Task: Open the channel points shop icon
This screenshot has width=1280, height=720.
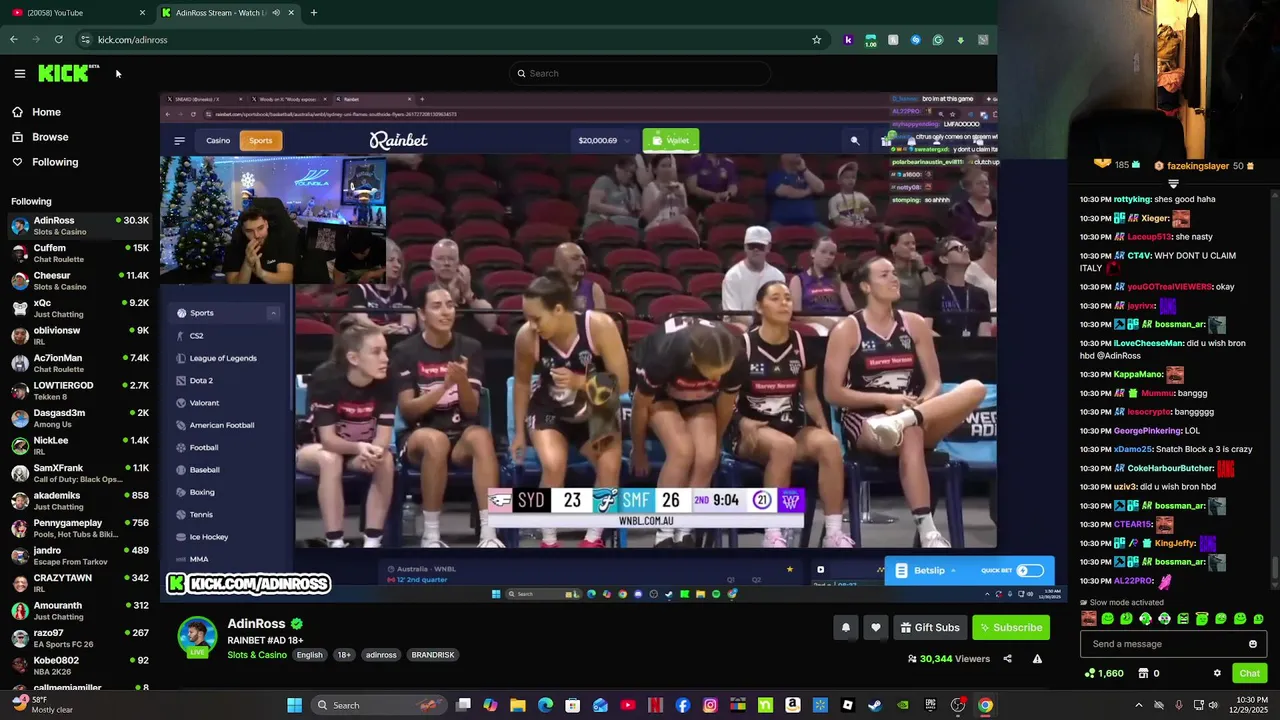Action: click(x=1143, y=673)
